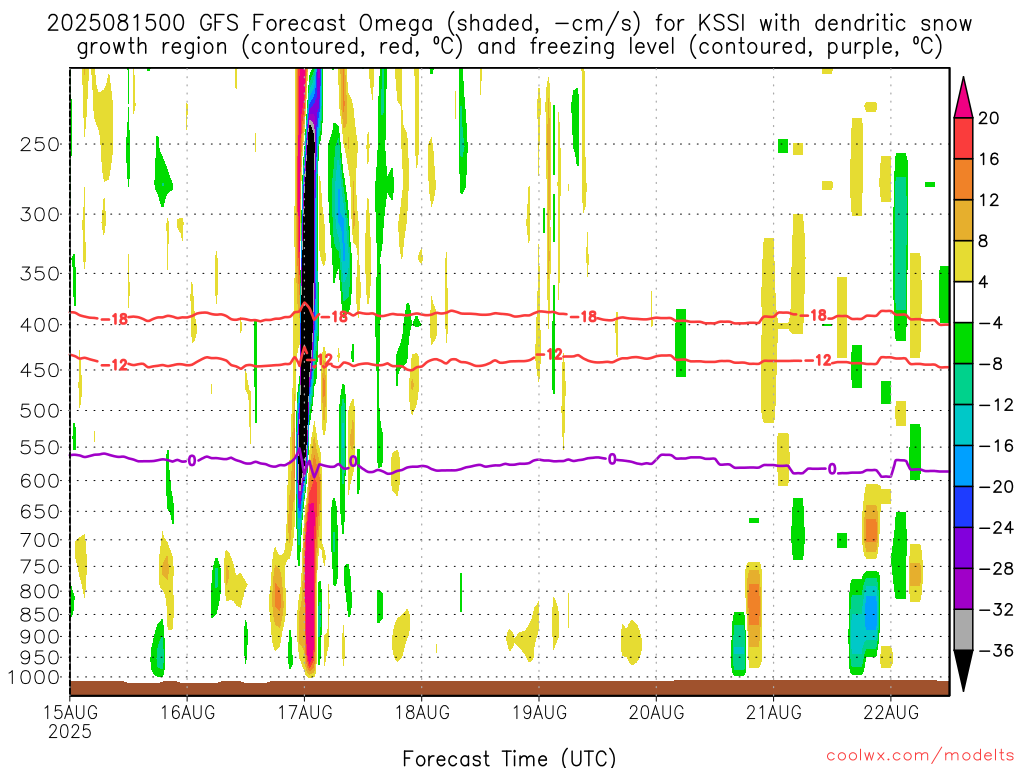Screen dimensions: 1024x768
Task: Click the subtitle line beginning 'growth region (contoured, red'
Action: 509,47
